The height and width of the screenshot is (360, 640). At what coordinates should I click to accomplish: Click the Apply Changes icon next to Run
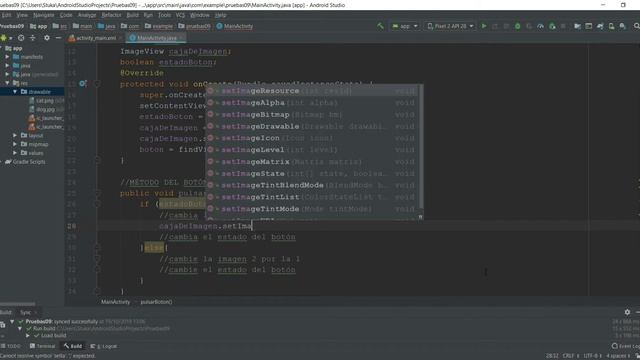(x=495, y=26)
